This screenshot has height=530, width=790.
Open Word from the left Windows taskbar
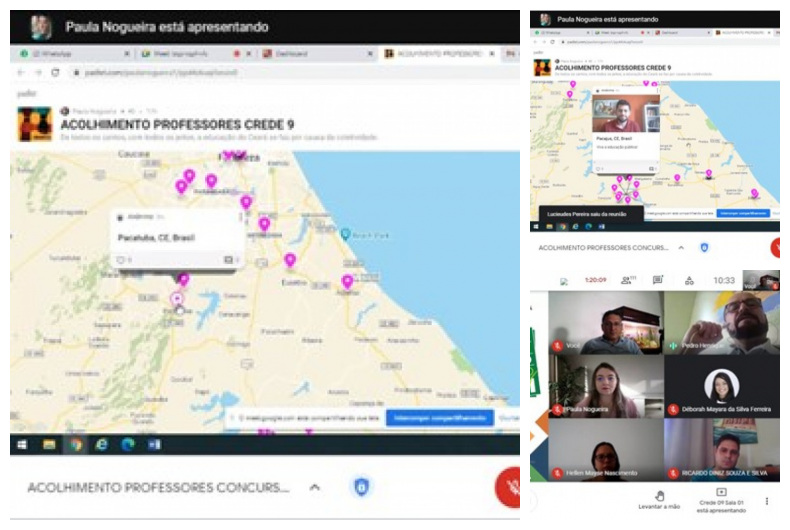[154, 444]
